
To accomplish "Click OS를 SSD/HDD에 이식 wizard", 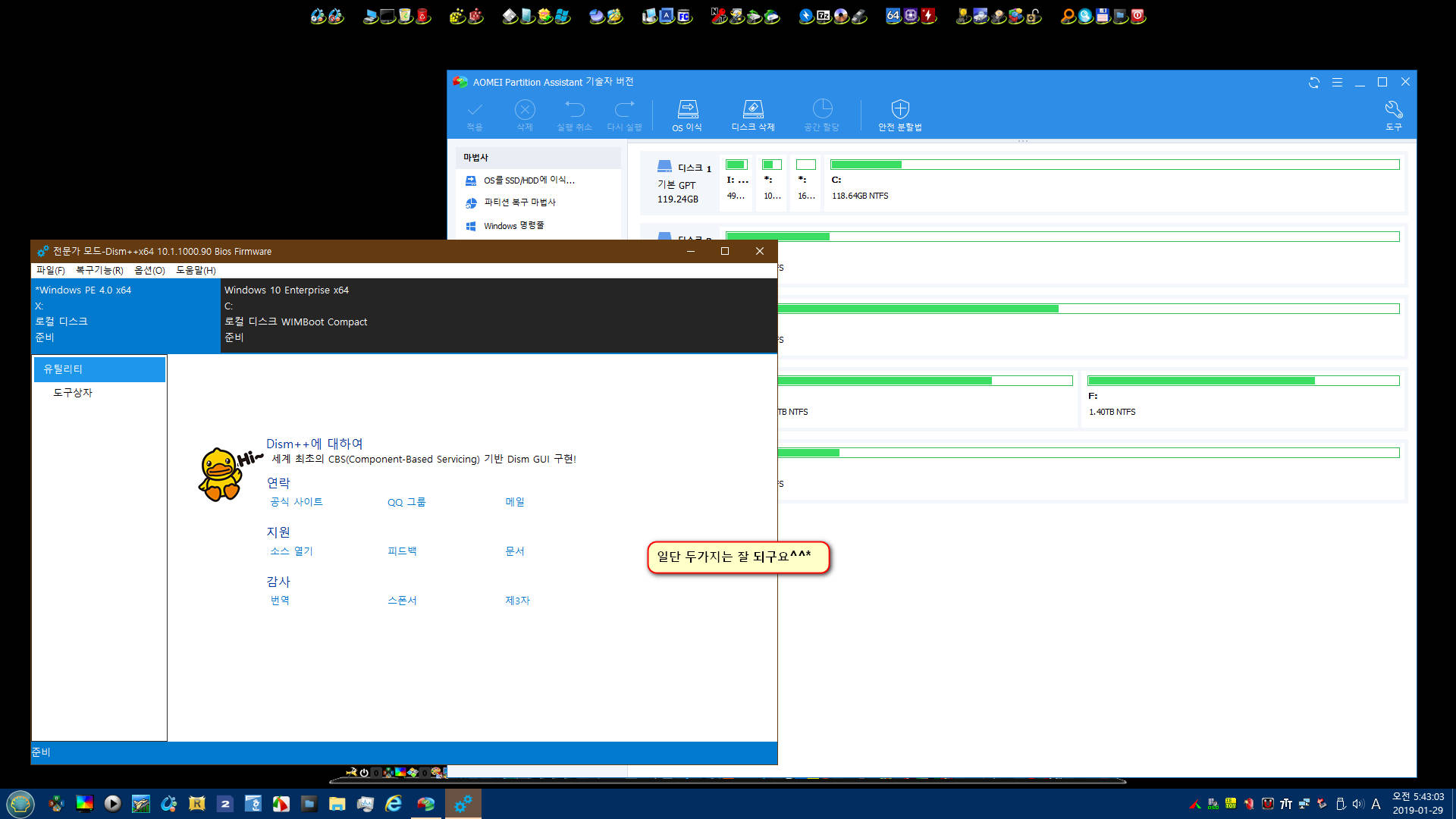I will pos(529,180).
